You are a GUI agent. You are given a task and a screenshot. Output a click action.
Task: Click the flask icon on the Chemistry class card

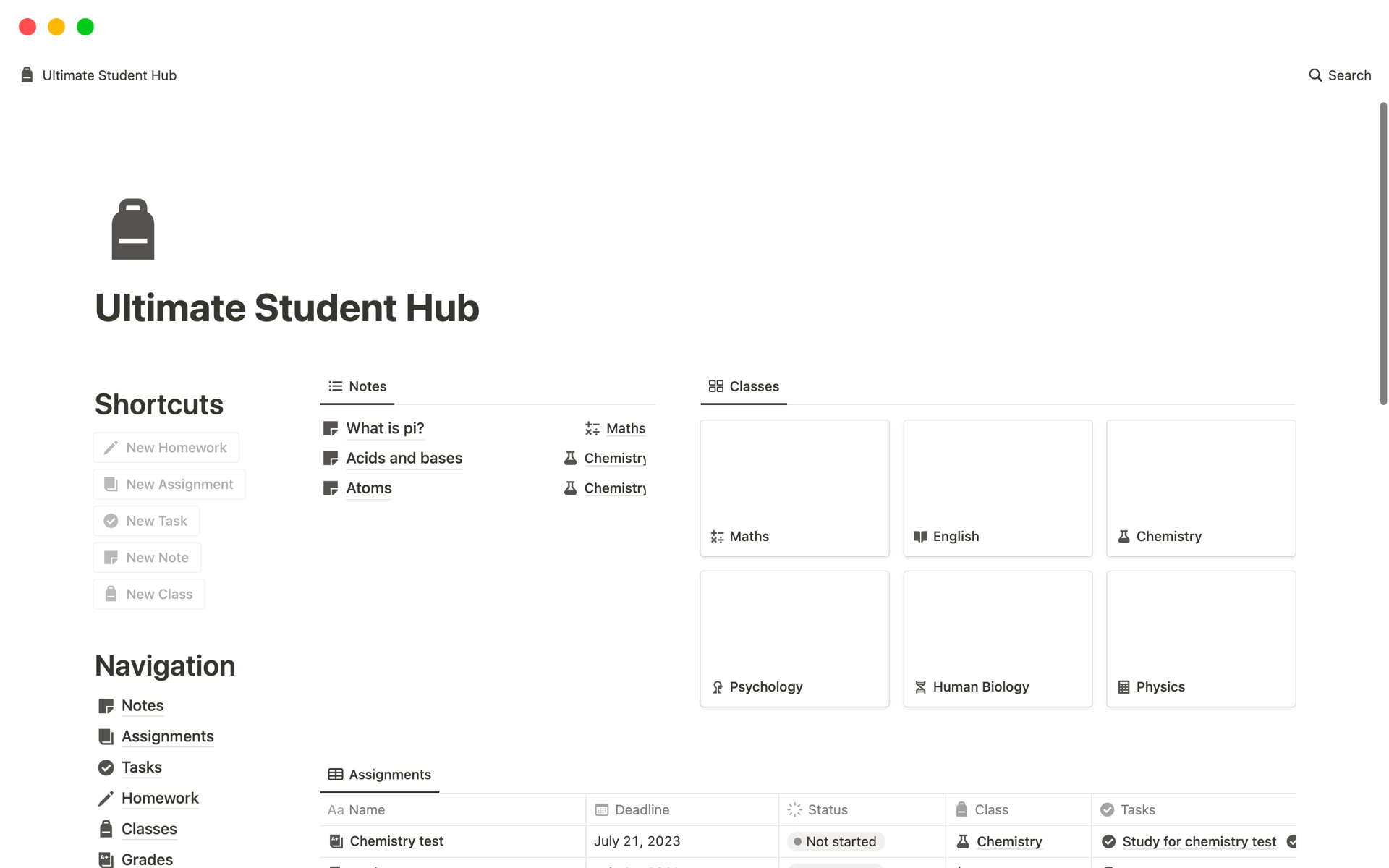click(x=1123, y=536)
